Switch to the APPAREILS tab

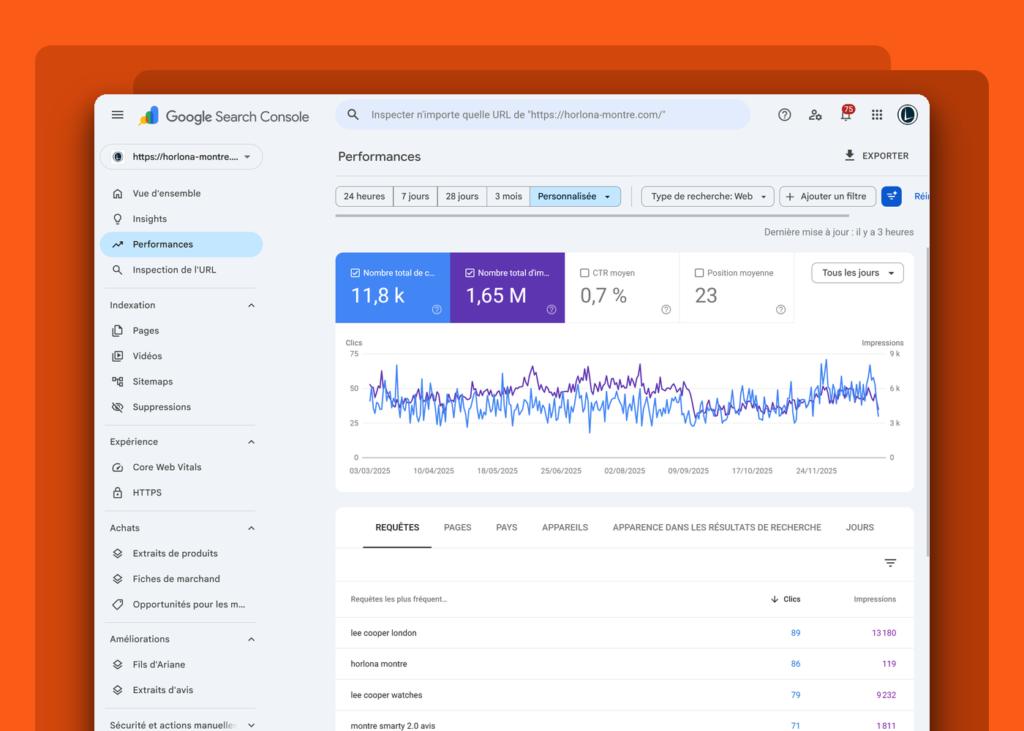tap(565, 527)
